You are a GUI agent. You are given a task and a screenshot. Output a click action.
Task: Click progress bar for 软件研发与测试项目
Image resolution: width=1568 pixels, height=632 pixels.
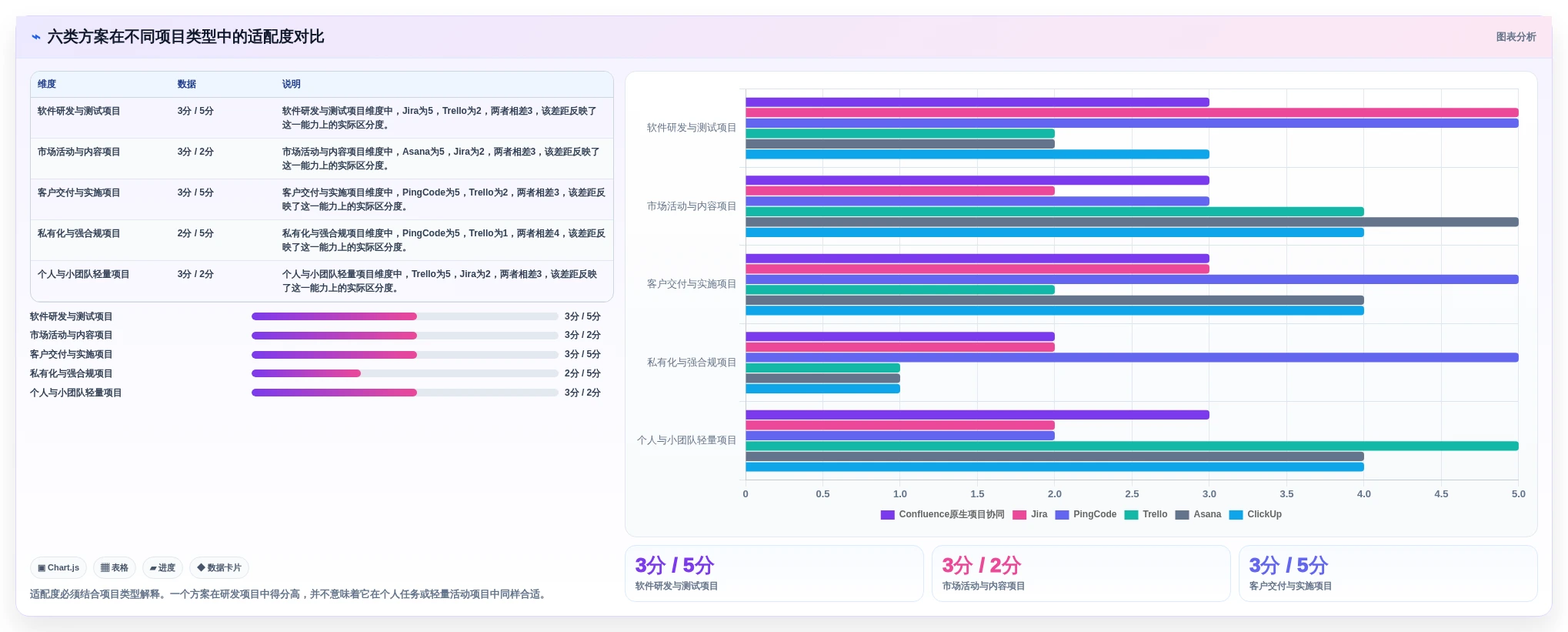(405, 316)
